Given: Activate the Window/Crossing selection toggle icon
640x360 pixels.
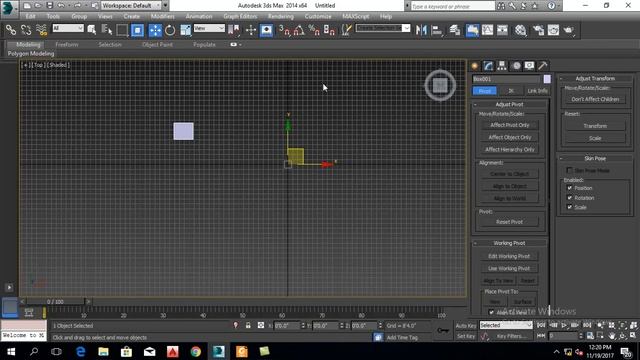Looking at the screenshot, I should click(x=138, y=30).
